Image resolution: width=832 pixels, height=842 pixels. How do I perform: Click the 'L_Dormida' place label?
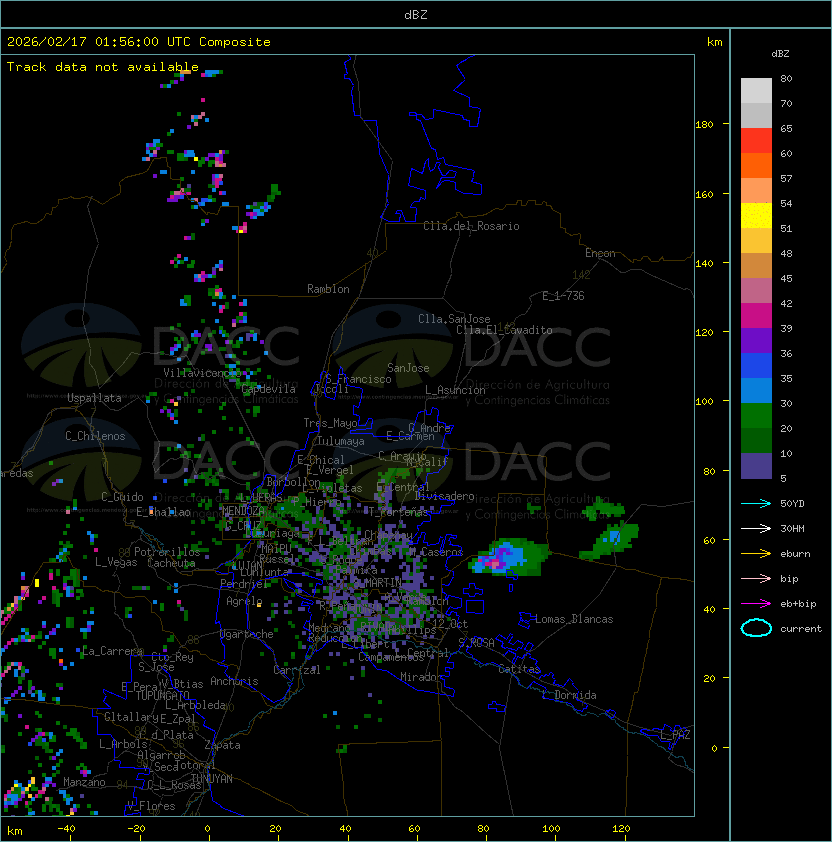click(569, 695)
